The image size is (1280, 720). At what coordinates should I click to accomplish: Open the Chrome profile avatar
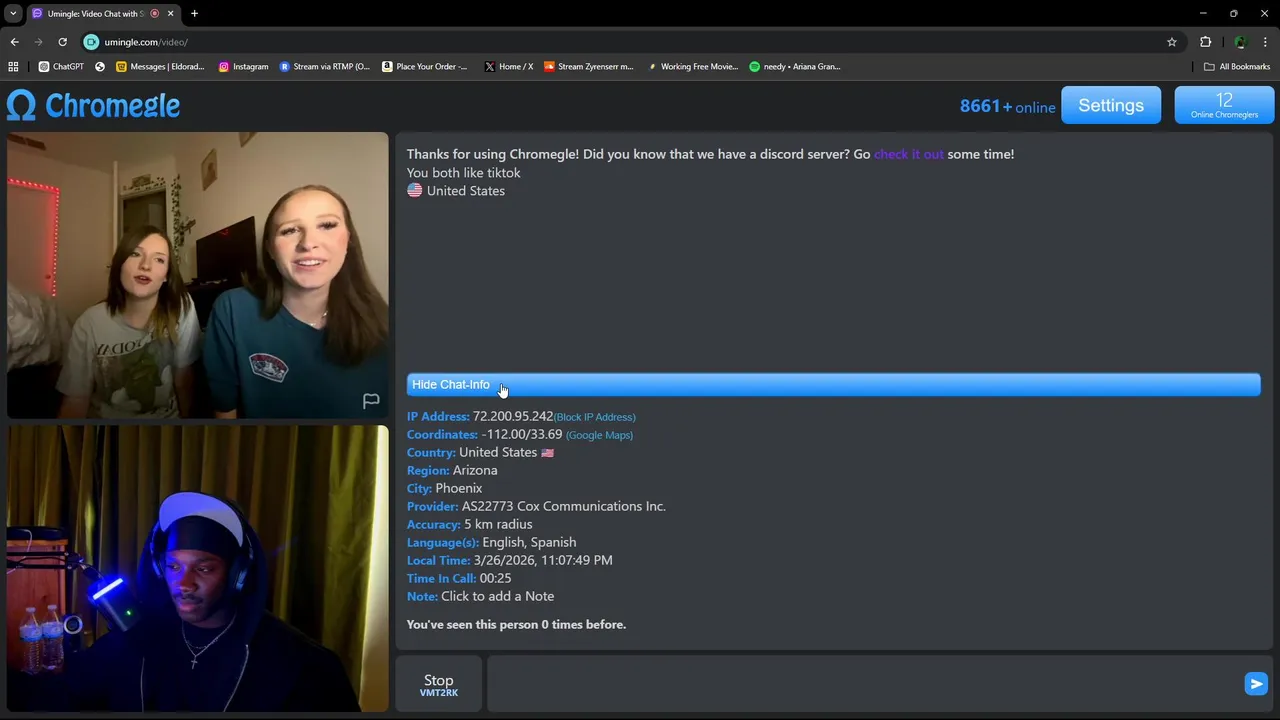pos(1240,42)
